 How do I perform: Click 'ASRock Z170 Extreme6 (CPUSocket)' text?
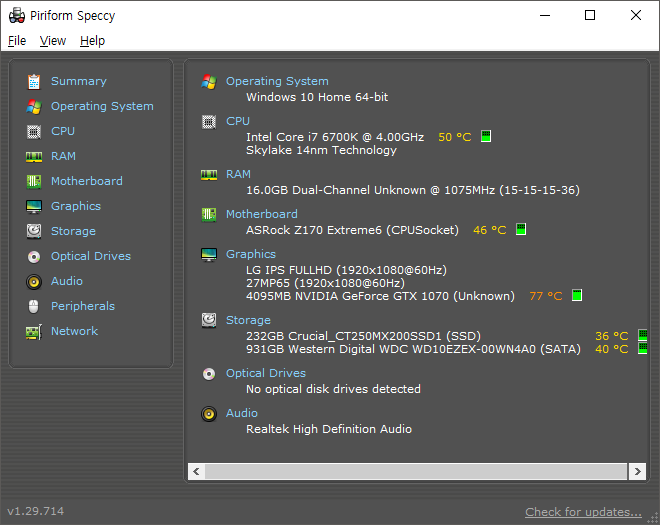click(x=352, y=230)
